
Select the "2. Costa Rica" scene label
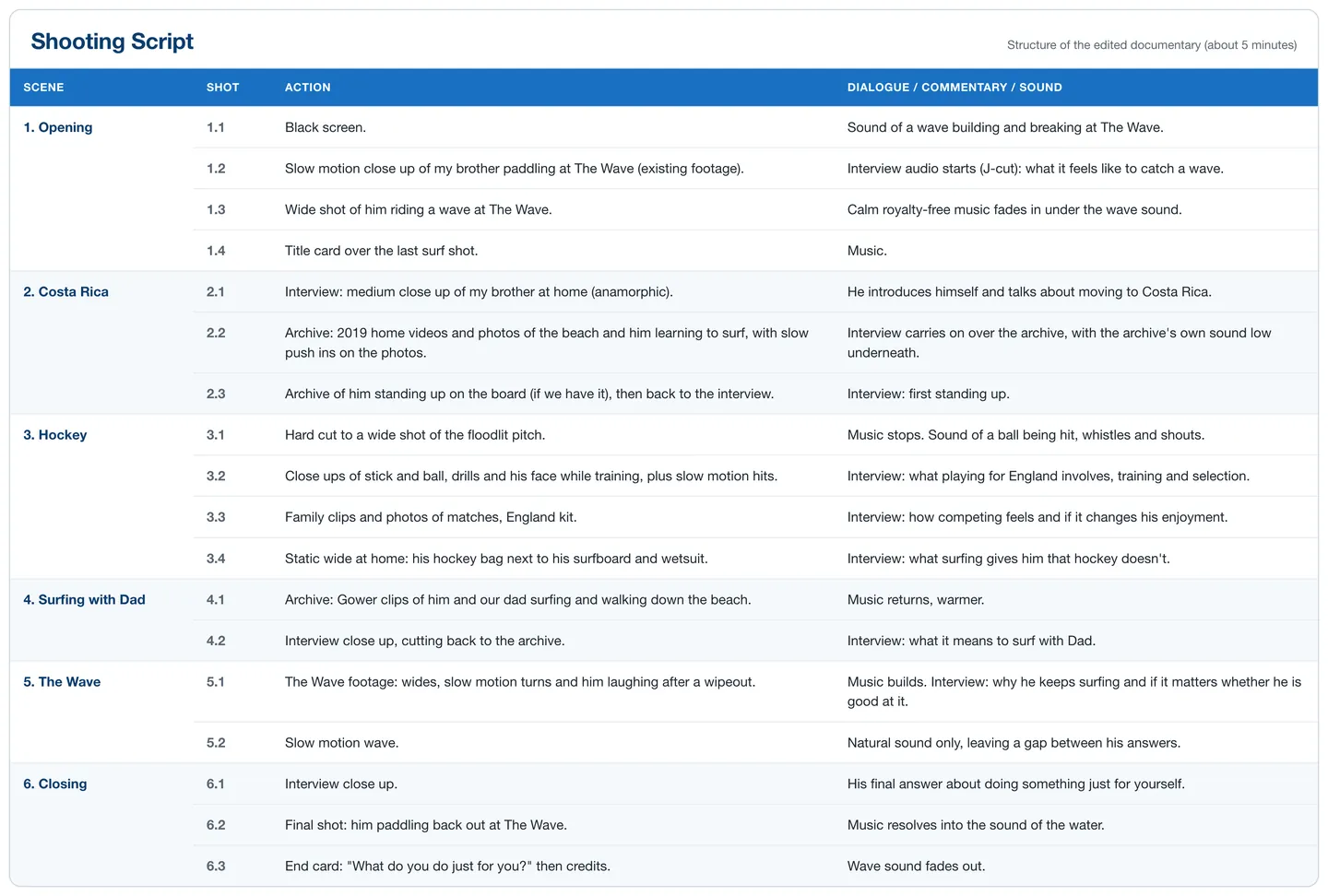click(x=66, y=291)
